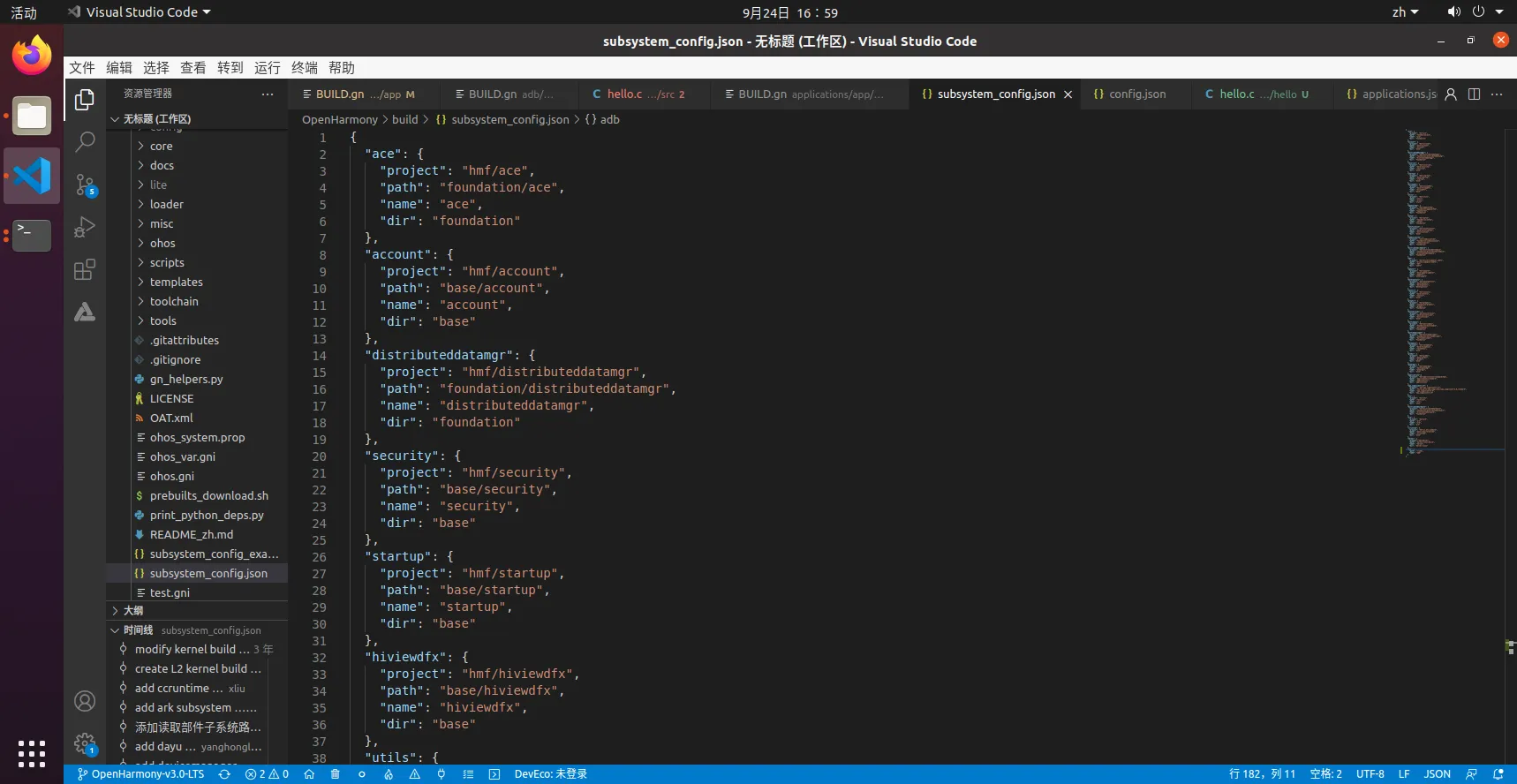The width and height of the screenshot is (1517, 784).
Task: Change JSON language mode in status bar
Action: (1437, 774)
